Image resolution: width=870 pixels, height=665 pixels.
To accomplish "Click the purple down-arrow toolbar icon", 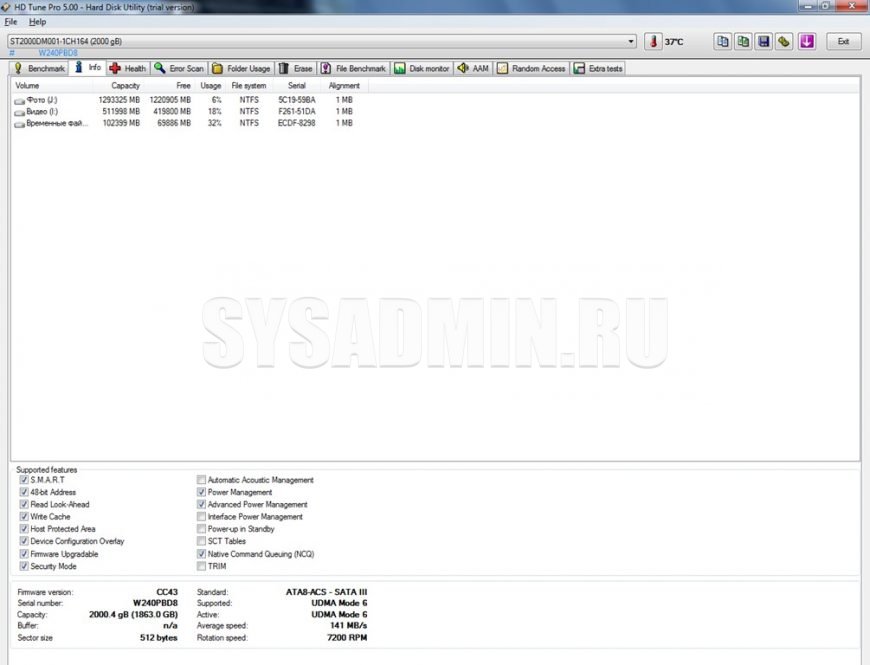I will [x=807, y=41].
